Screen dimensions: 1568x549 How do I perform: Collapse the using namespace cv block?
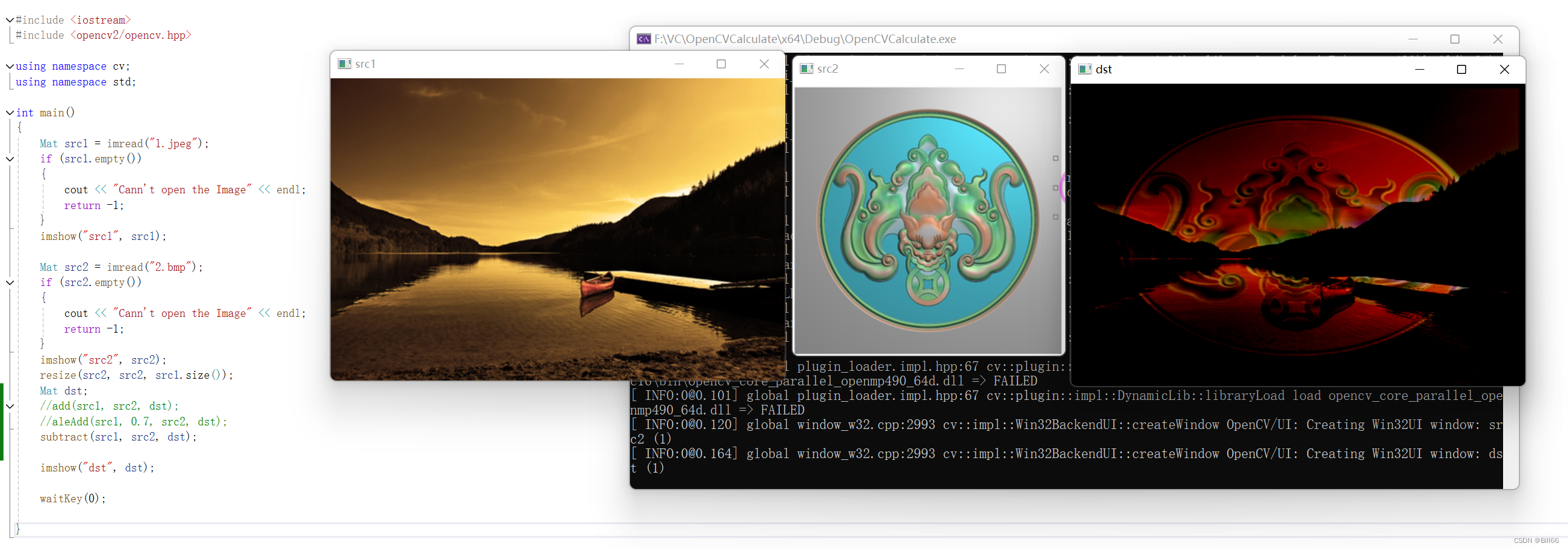point(9,65)
